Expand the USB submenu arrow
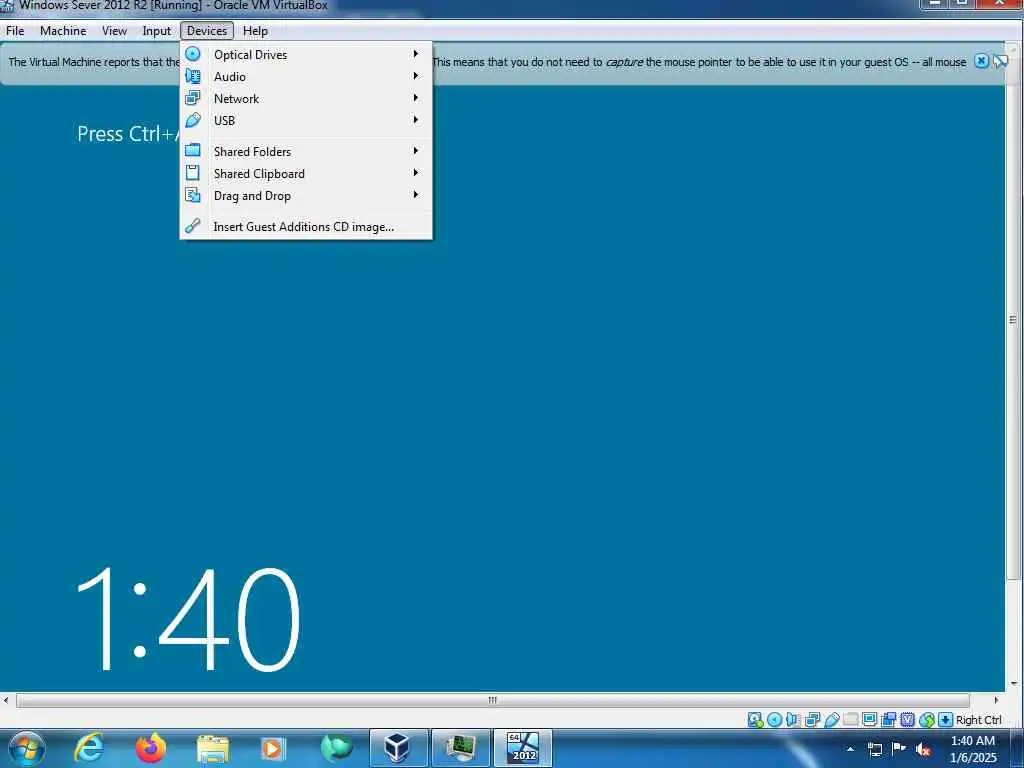 415,120
